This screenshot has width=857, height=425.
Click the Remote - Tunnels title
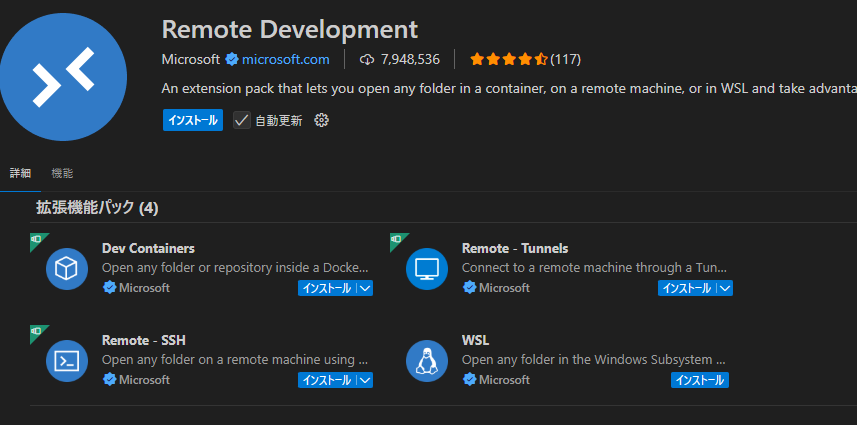coord(515,248)
